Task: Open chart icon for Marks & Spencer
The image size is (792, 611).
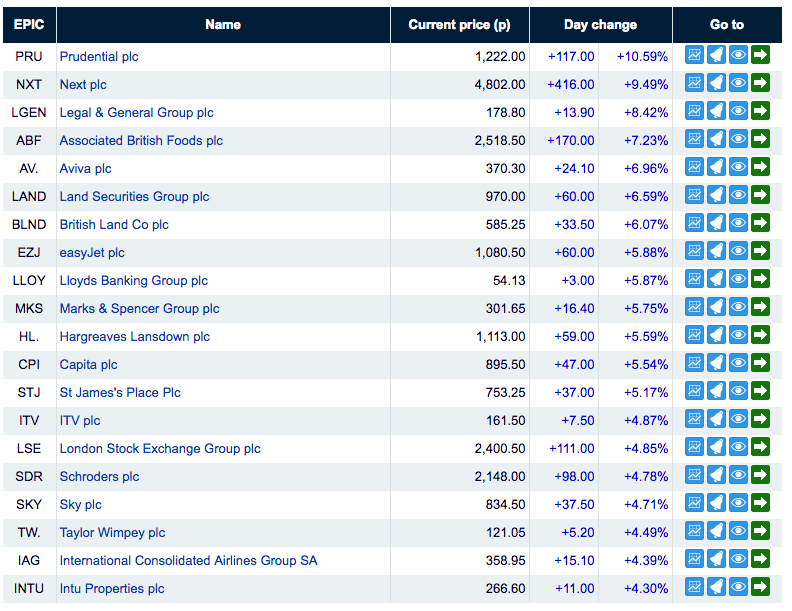Action: pos(694,307)
